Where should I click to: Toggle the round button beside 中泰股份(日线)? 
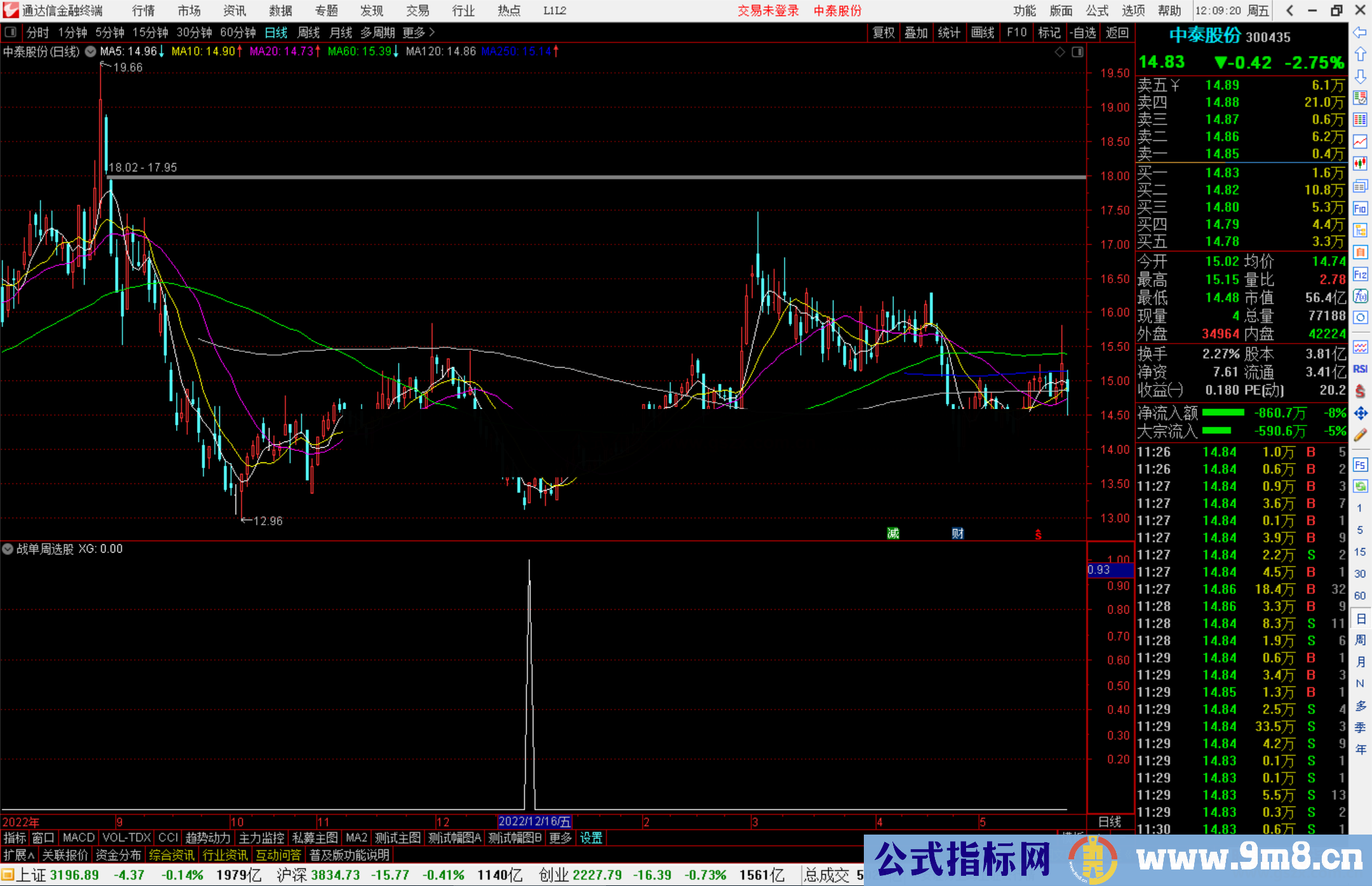pyautogui.click(x=91, y=51)
